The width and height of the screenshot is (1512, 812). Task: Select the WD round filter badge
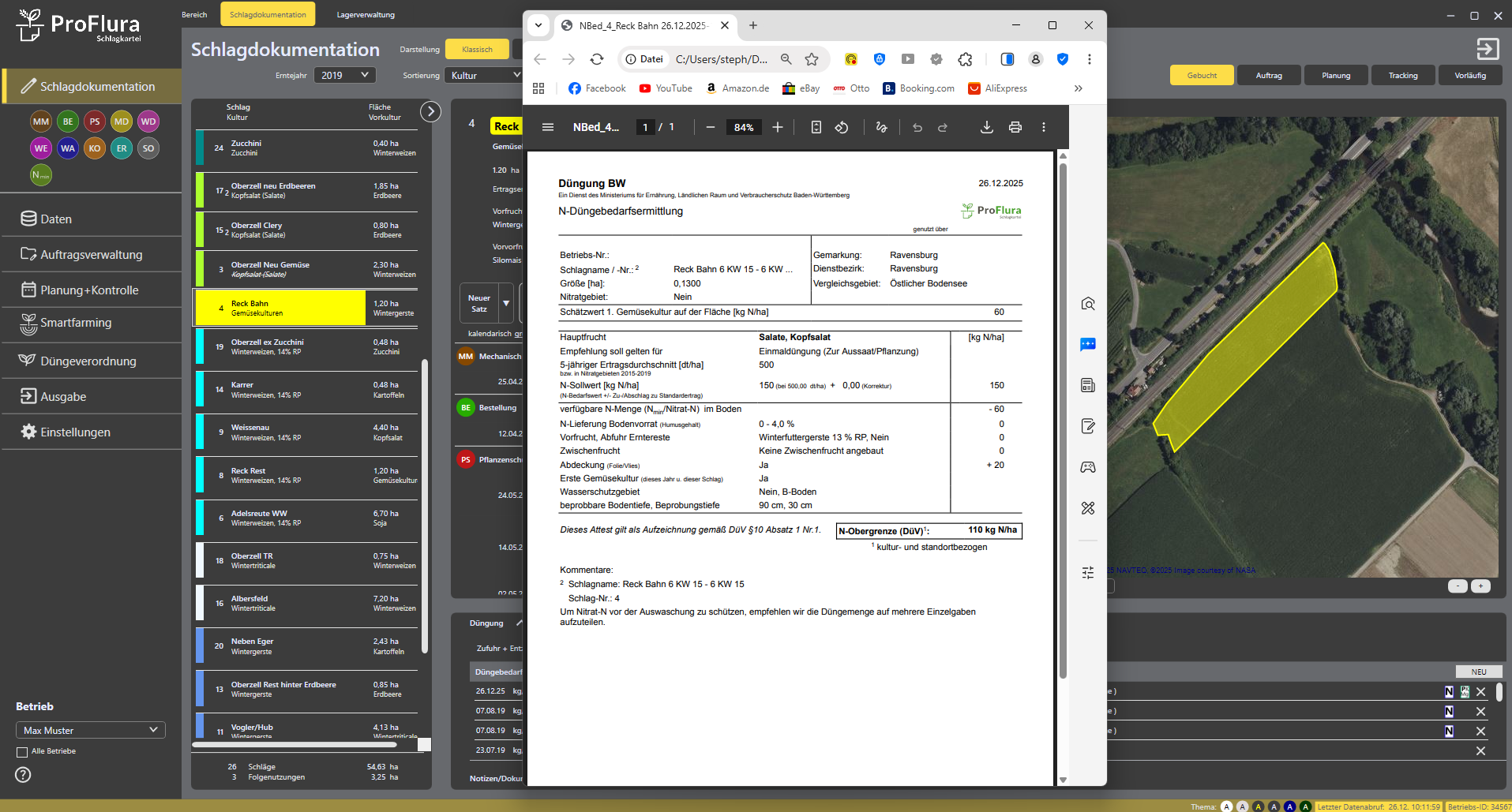click(148, 122)
